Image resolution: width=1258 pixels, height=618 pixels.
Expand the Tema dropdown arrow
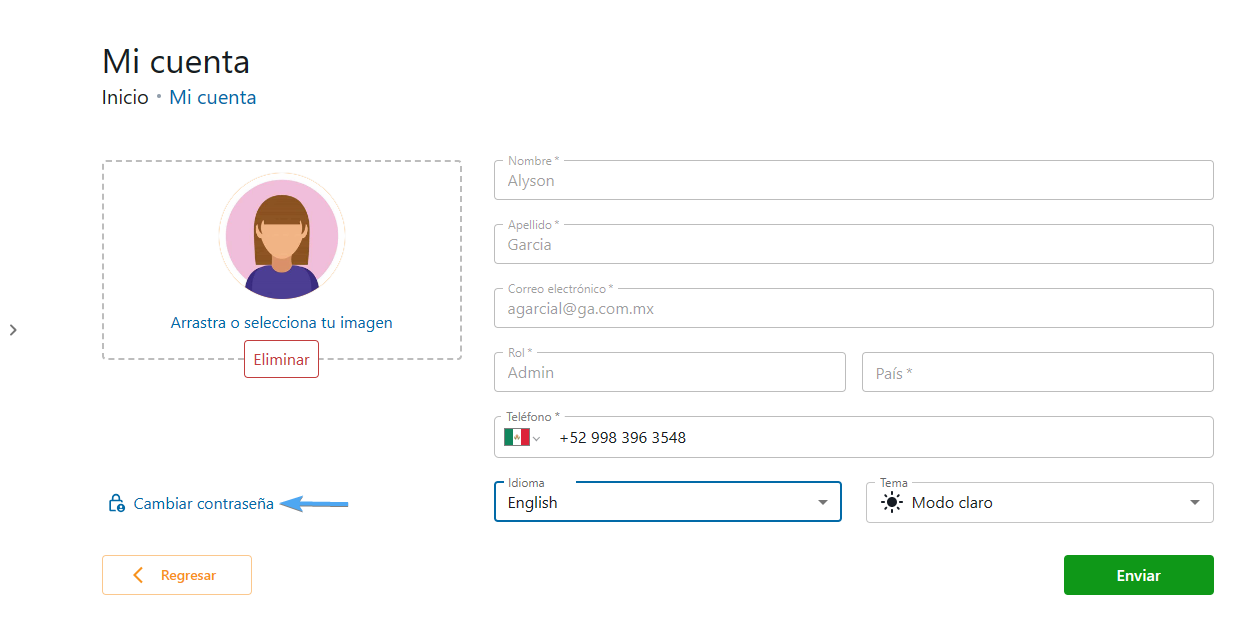tap(1194, 503)
